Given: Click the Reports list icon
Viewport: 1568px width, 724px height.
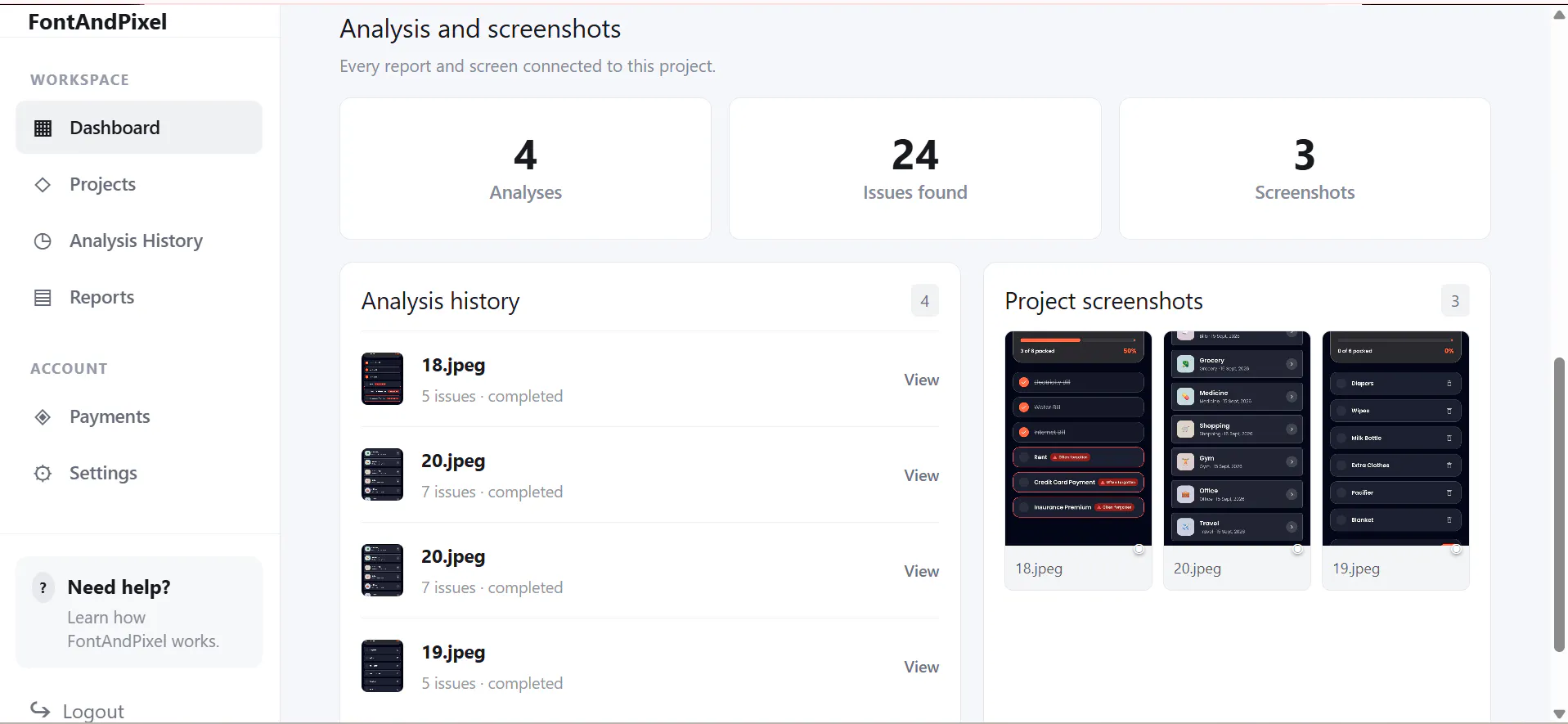Looking at the screenshot, I should tap(43, 297).
